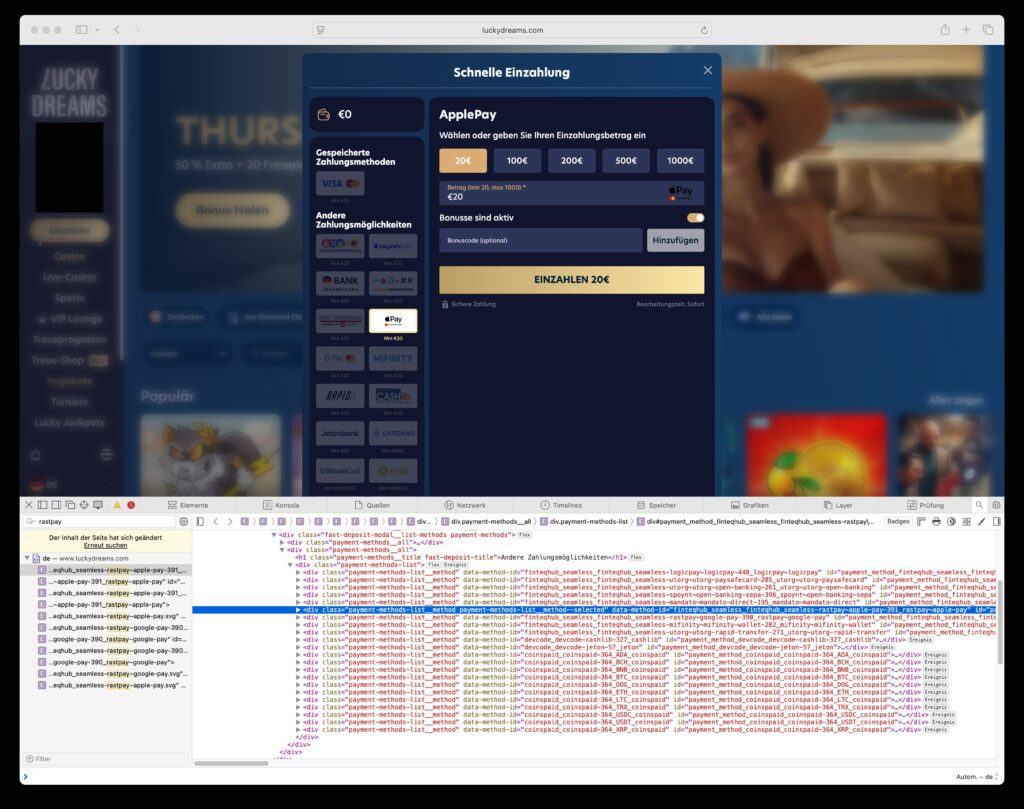Choose Google Pay as payment method
Image resolution: width=1024 pixels, height=809 pixels.
tap(339, 358)
